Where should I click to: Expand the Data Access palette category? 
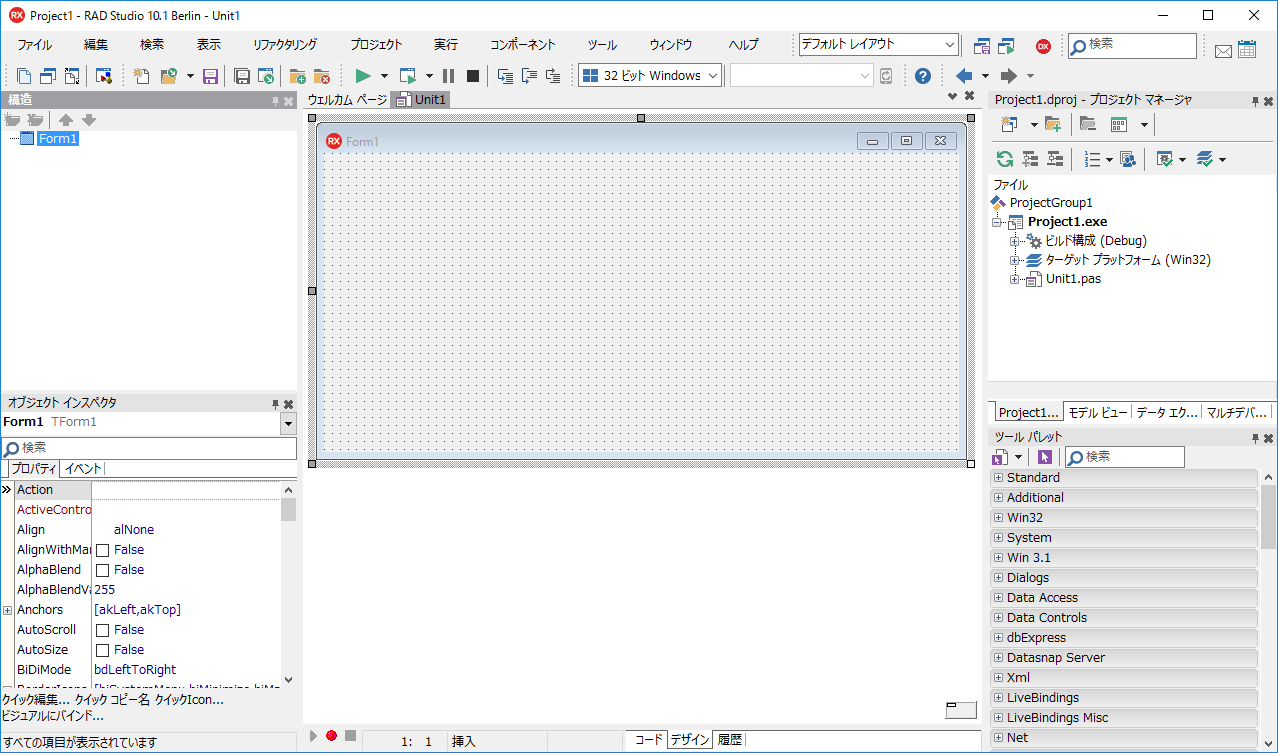point(998,598)
